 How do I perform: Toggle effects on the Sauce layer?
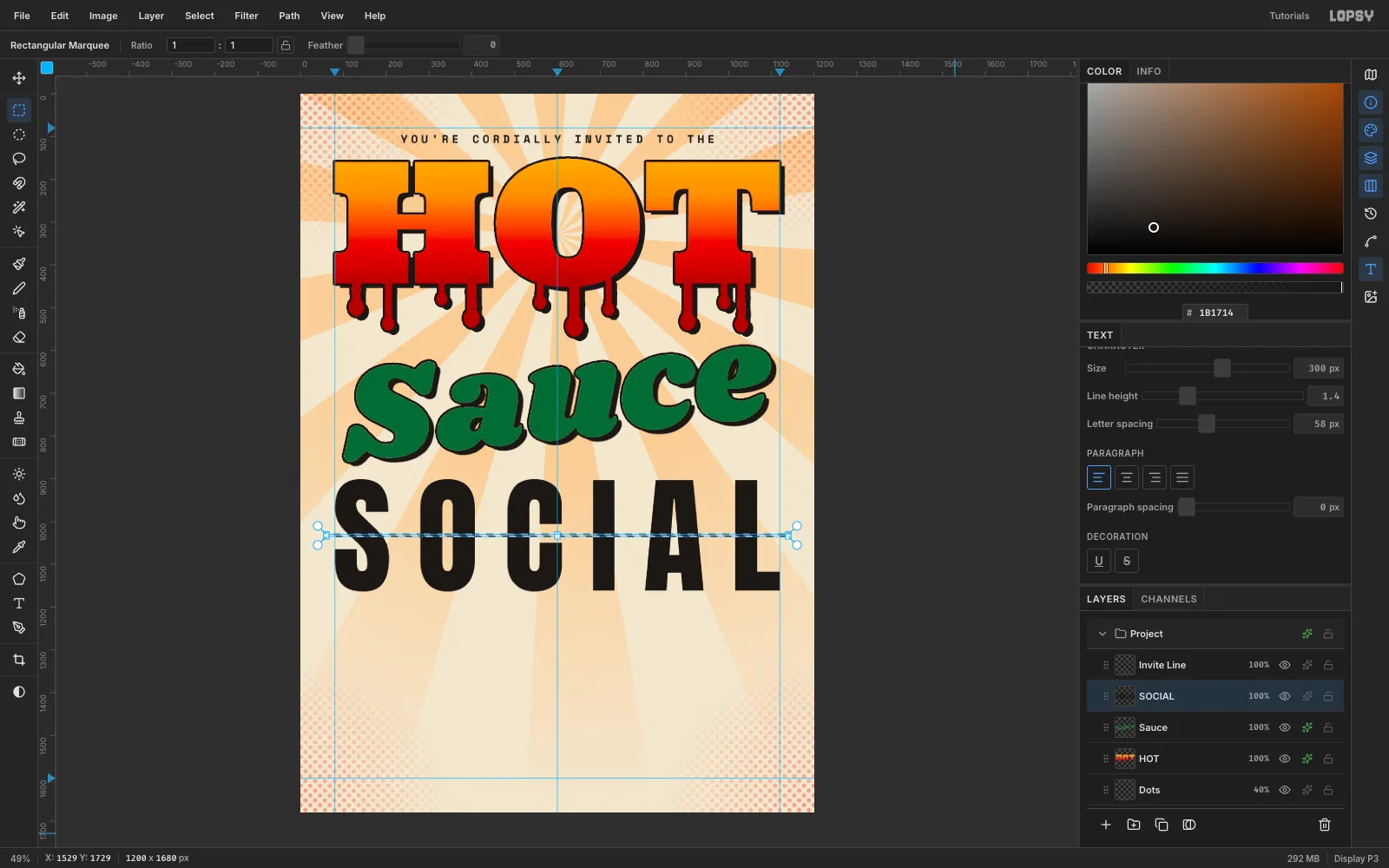point(1307,727)
